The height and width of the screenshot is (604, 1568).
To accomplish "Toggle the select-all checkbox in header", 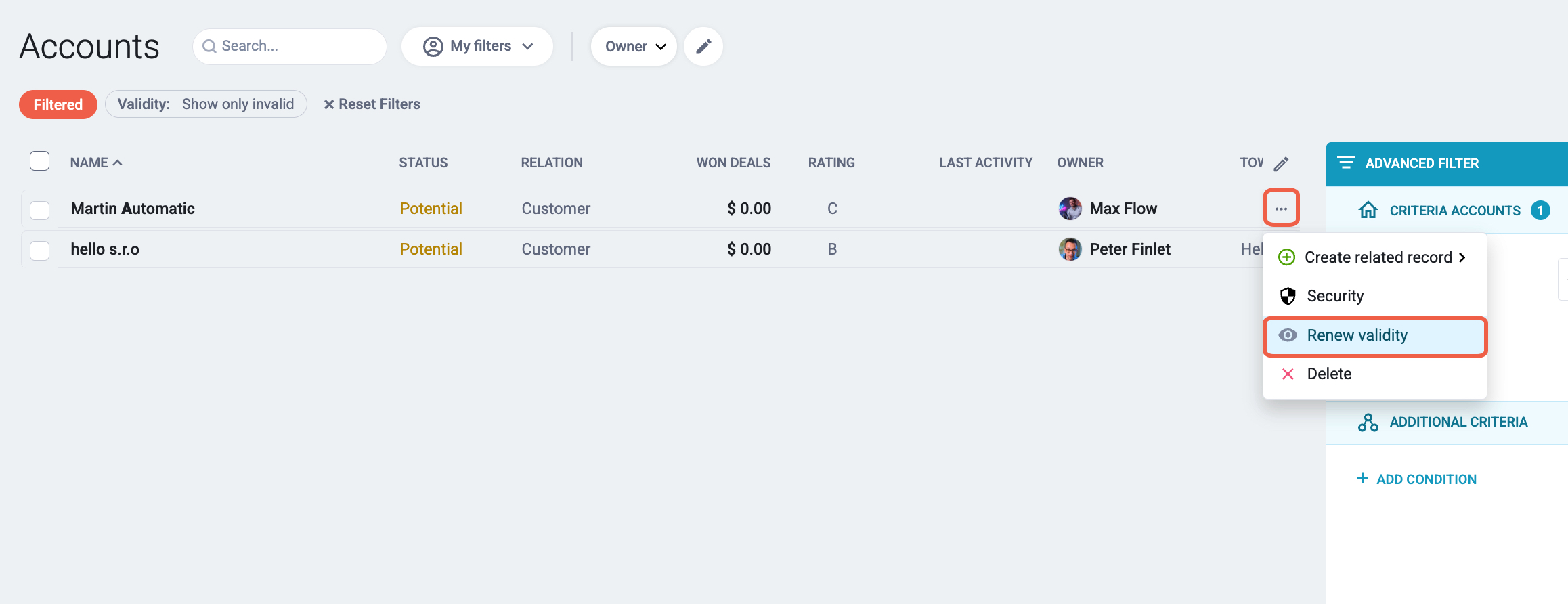I will tap(40, 161).
